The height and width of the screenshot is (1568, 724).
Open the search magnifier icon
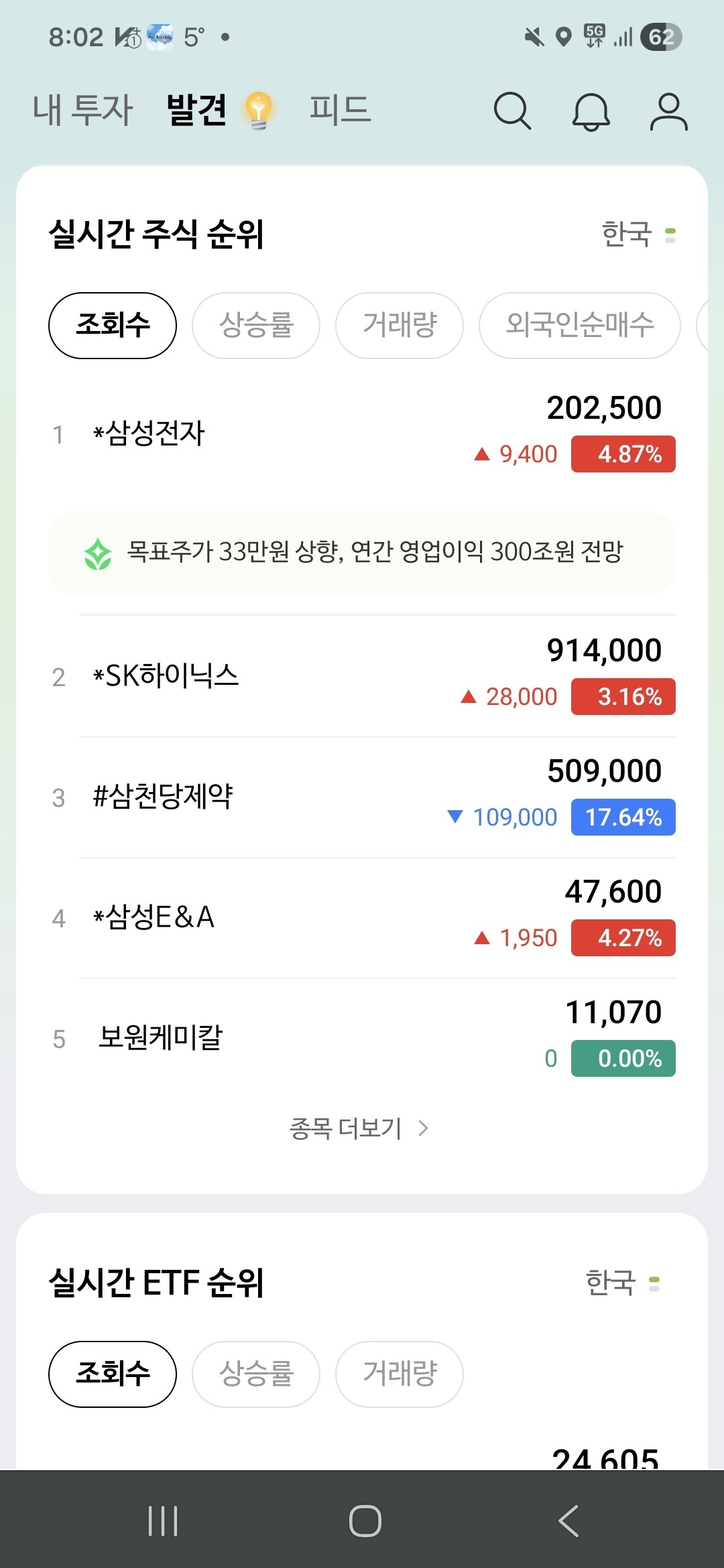pyautogui.click(x=512, y=111)
